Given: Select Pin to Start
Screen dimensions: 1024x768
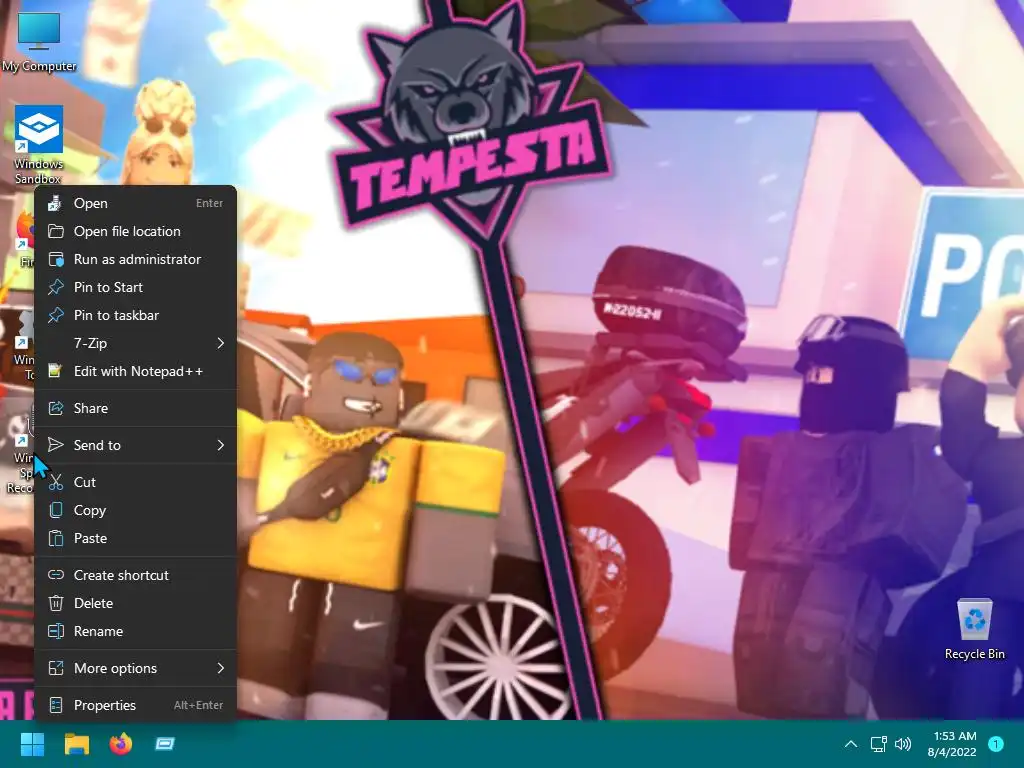Looking at the screenshot, I should click(x=135, y=287).
